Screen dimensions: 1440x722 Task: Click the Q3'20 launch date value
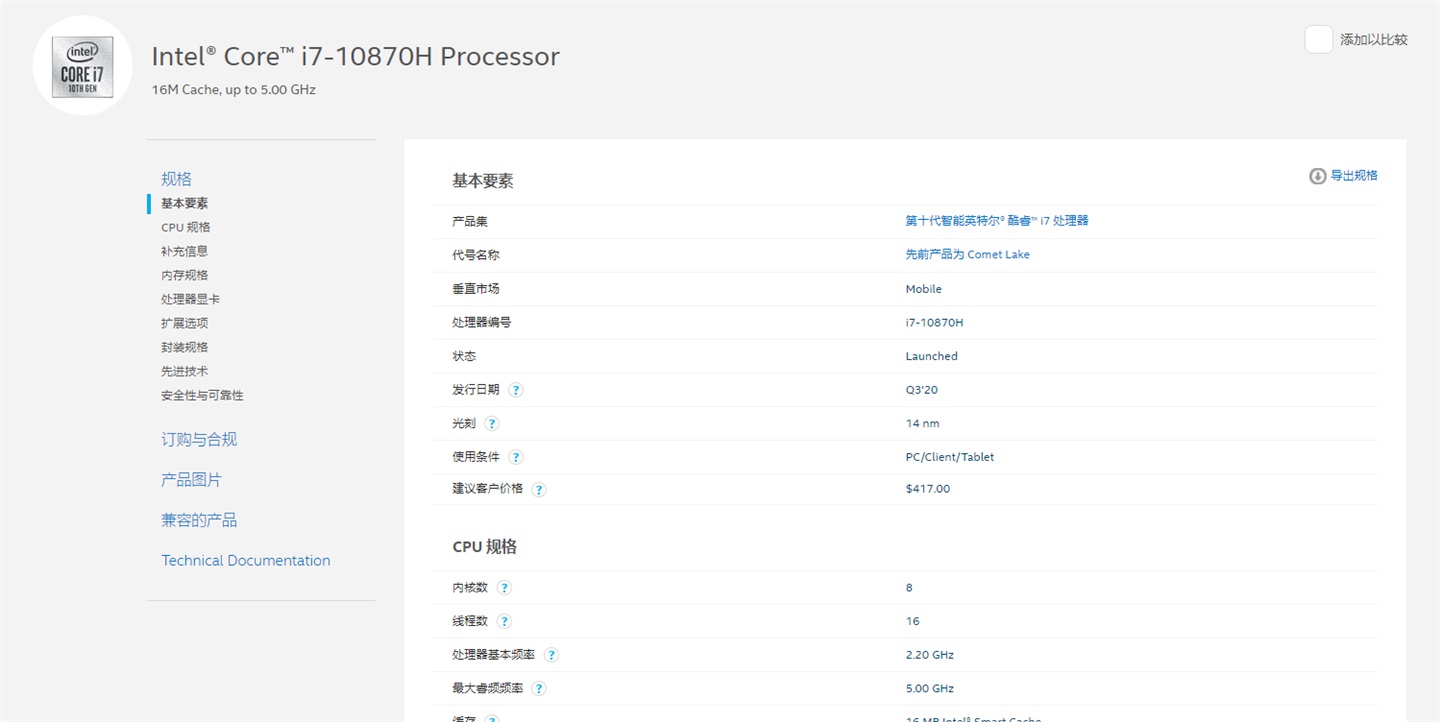tap(922, 390)
